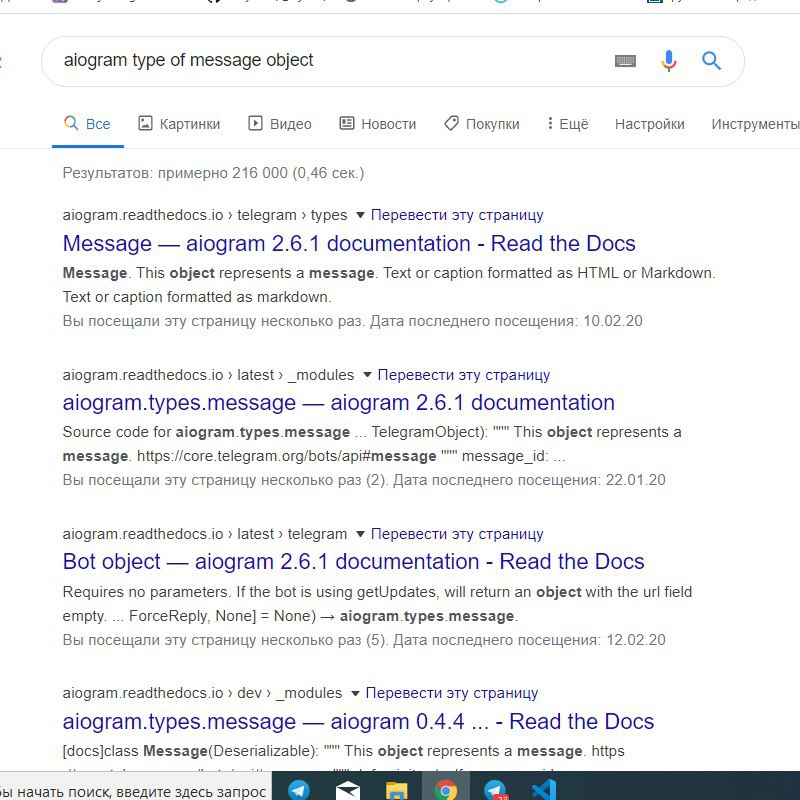Open 'Message — aiogram 2.6.1 documentation' result
The height and width of the screenshot is (800, 800).
[349, 243]
